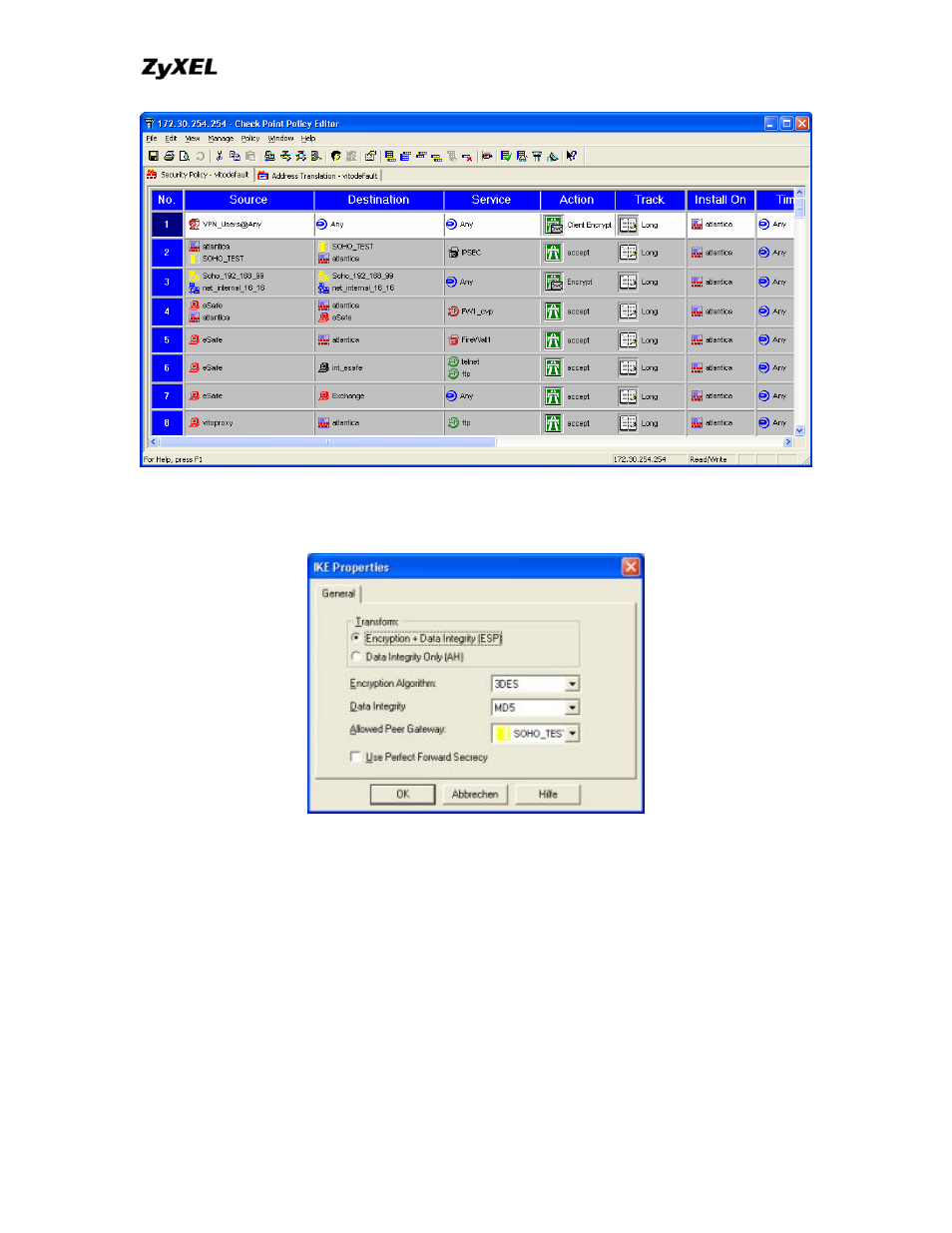Open the Allowed Peer Gateway dropdown
Screen dimensions: 952x1233
573,734
